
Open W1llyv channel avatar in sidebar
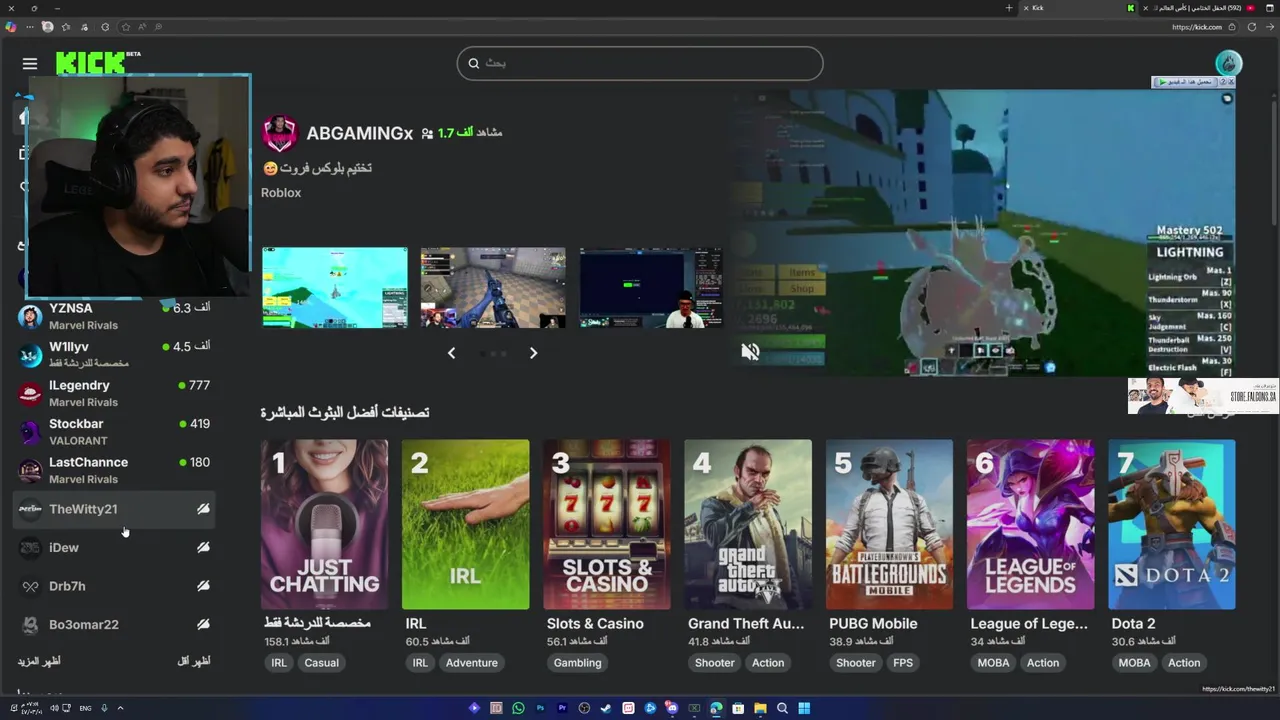(30, 355)
